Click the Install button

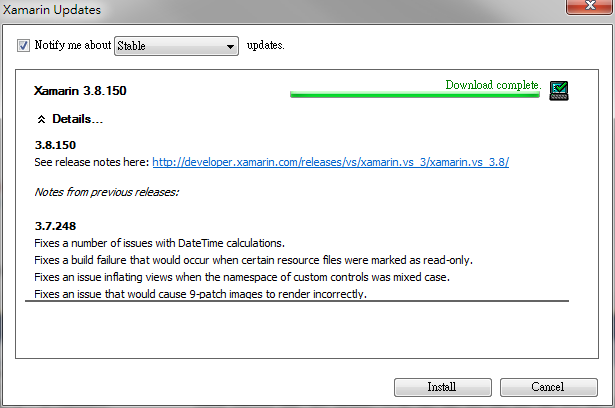click(442, 387)
